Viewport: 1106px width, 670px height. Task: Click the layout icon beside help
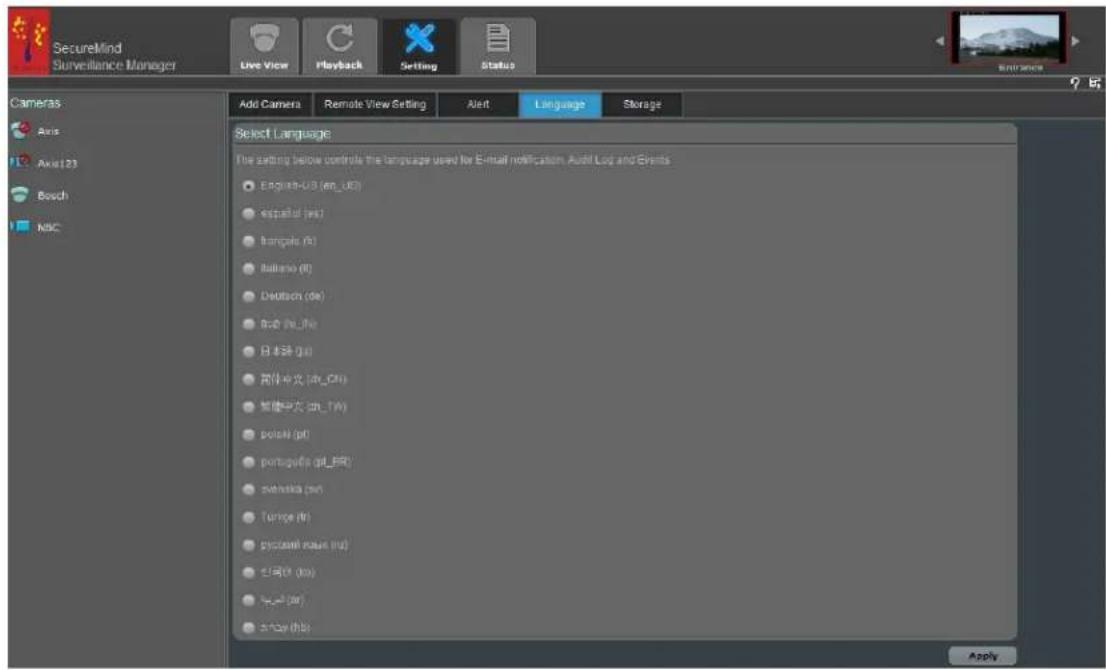(x=1094, y=83)
